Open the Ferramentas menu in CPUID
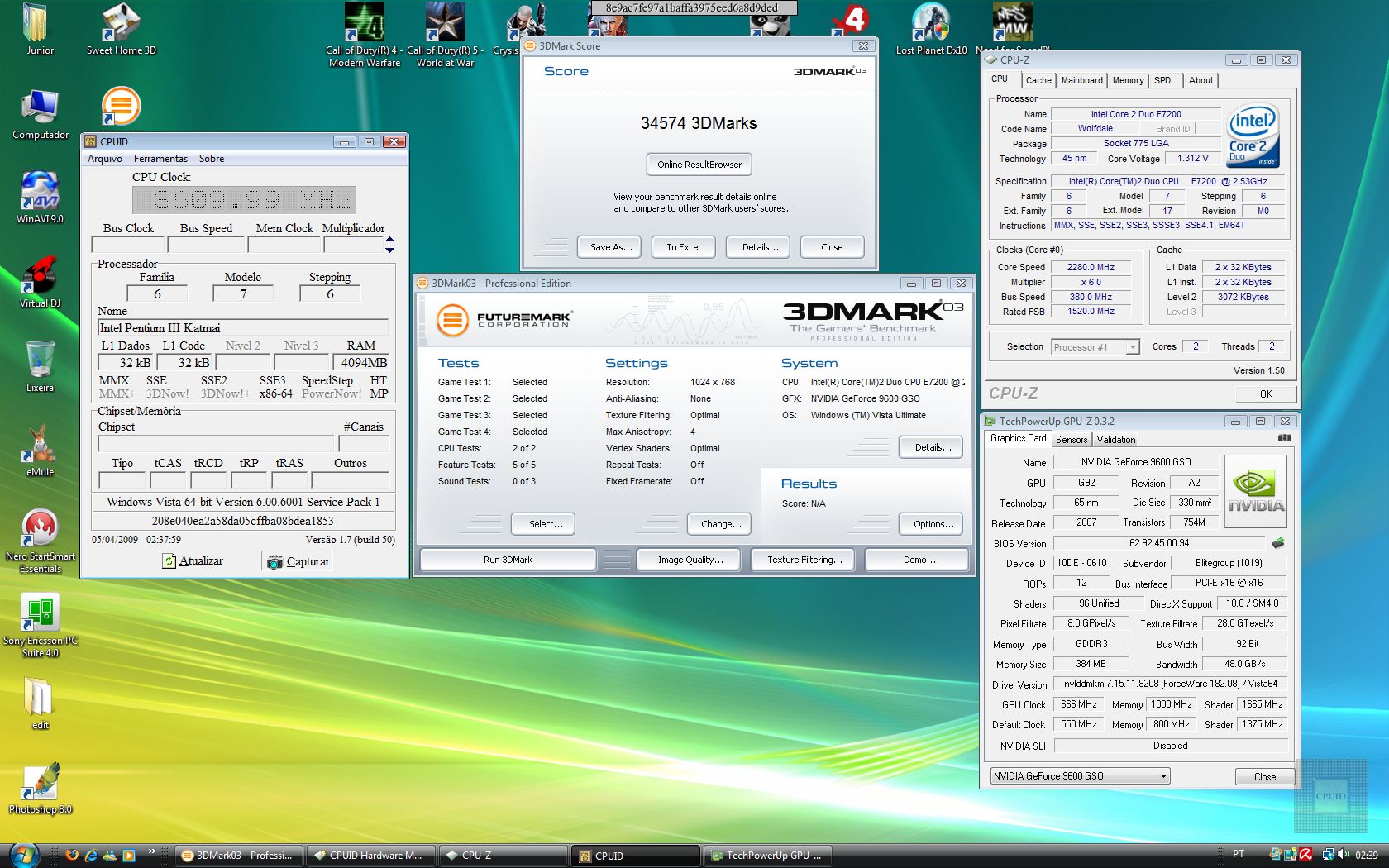The height and width of the screenshot is (868, 1389). (160, 159)
